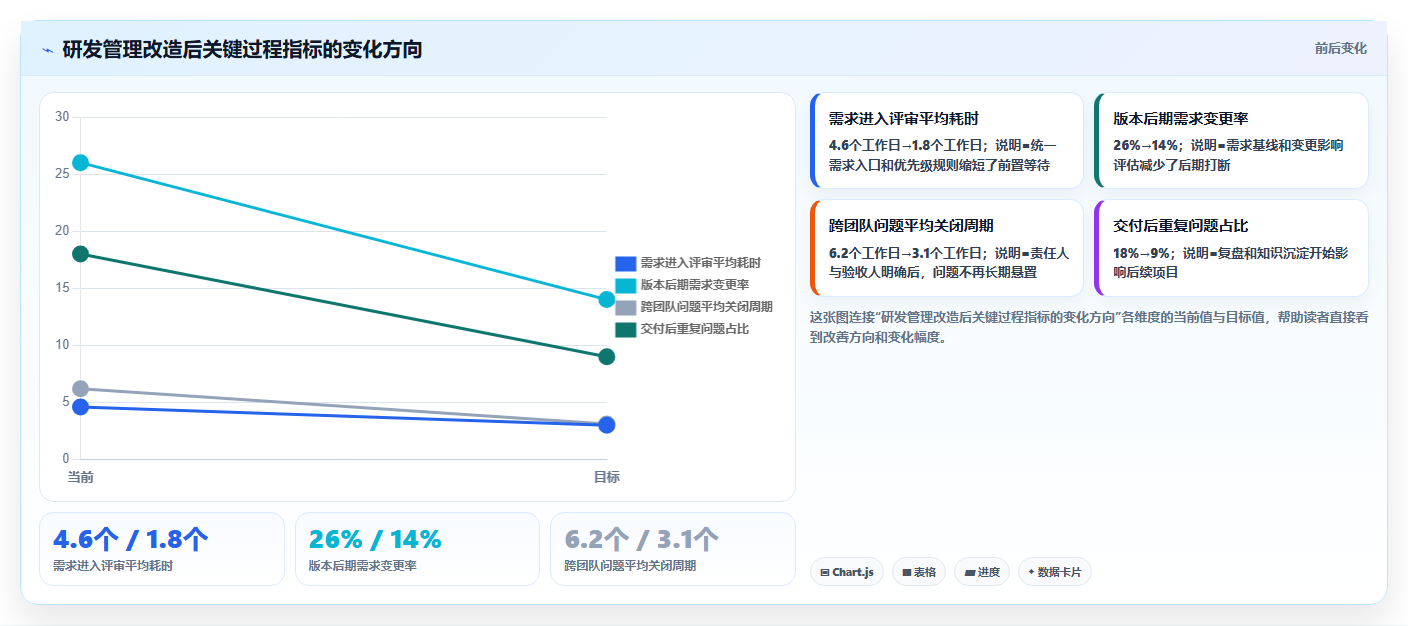Click the 6.2个 / 3.1个 stat card
Image resolution: width=1408 pixels, height=626 pixels.
(673, 549)
